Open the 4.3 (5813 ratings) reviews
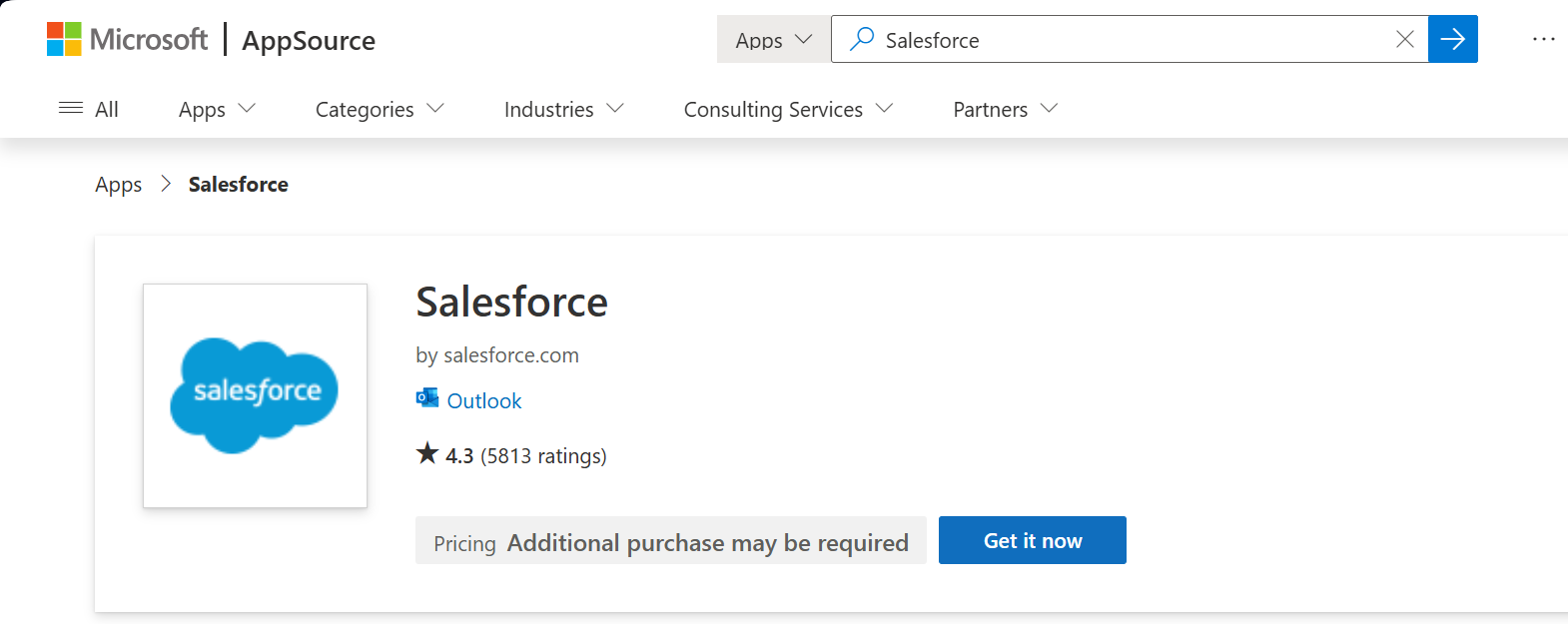The image size is (1568, 624). pyautogui.click(x=525, y=455)
